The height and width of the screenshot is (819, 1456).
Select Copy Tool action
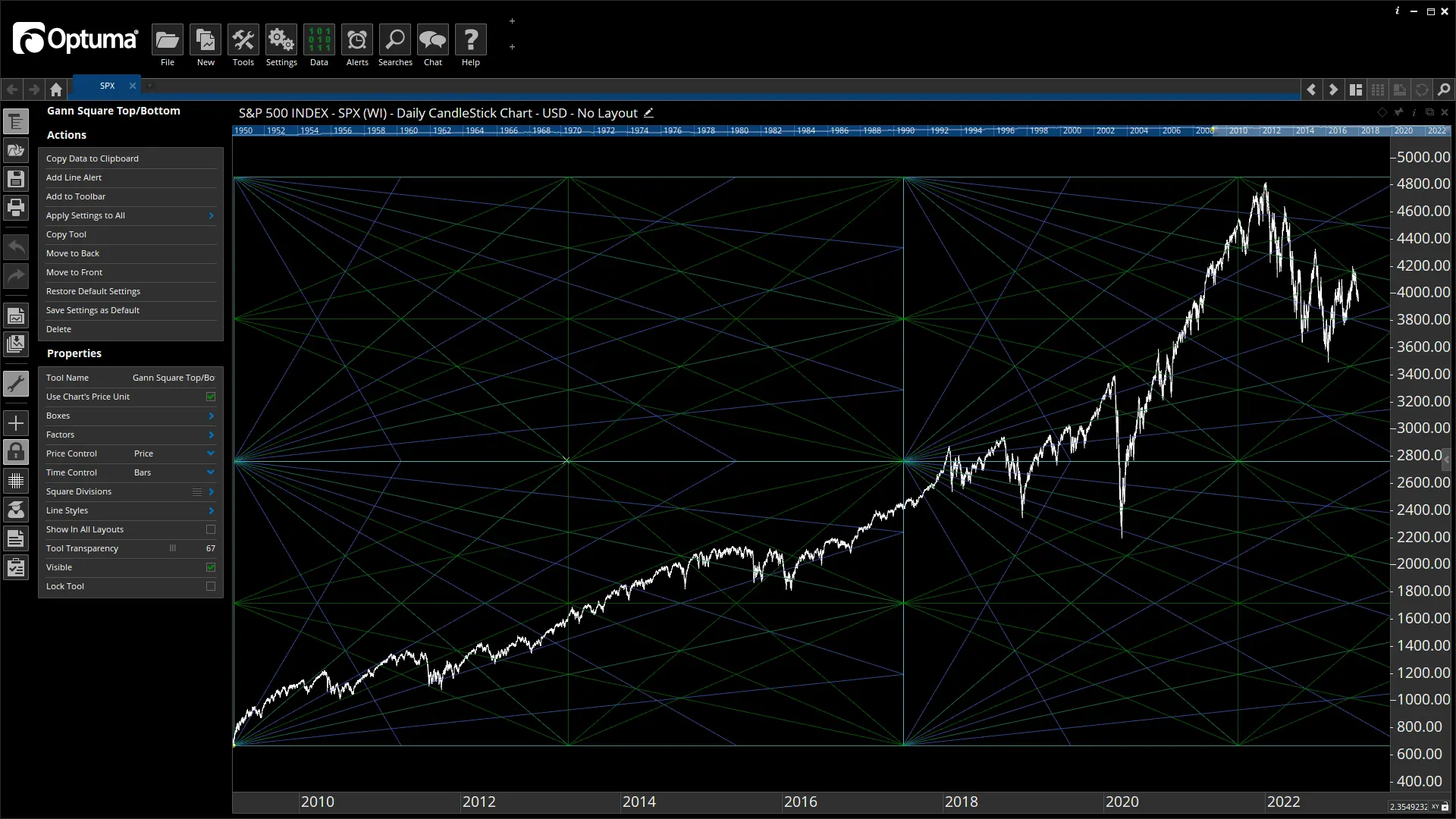(130, 234)
